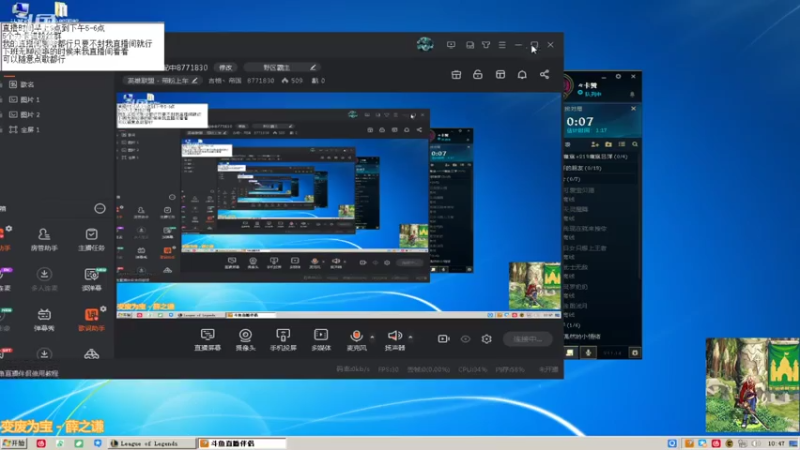Image resolution: width=800 pixels, height=450 pixels.
Task: Click the 连接中 start stream button
Action: coord(528,339)
